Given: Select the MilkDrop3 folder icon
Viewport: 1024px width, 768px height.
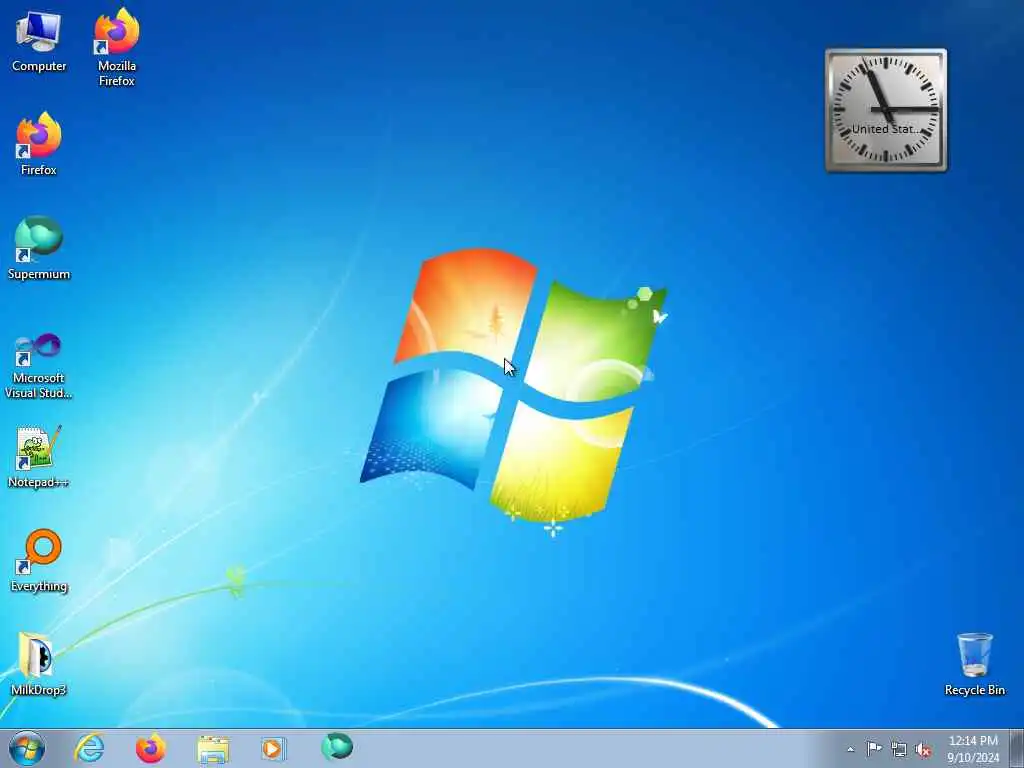Looking at the screenshot, I should pos(39,665).
